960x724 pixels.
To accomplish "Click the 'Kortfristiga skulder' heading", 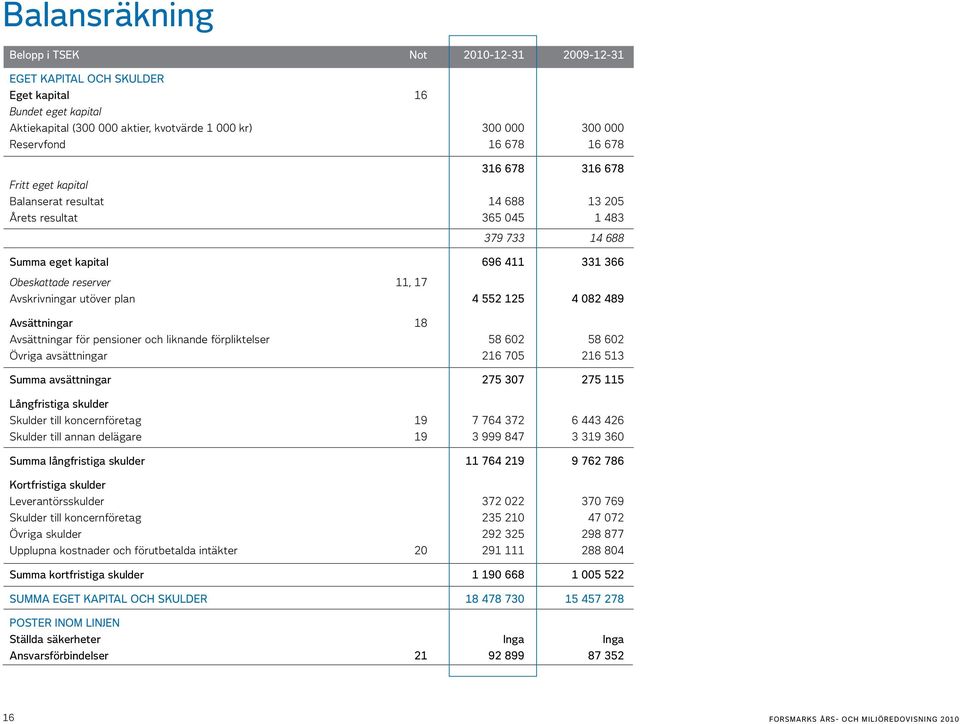I will 57,485.
